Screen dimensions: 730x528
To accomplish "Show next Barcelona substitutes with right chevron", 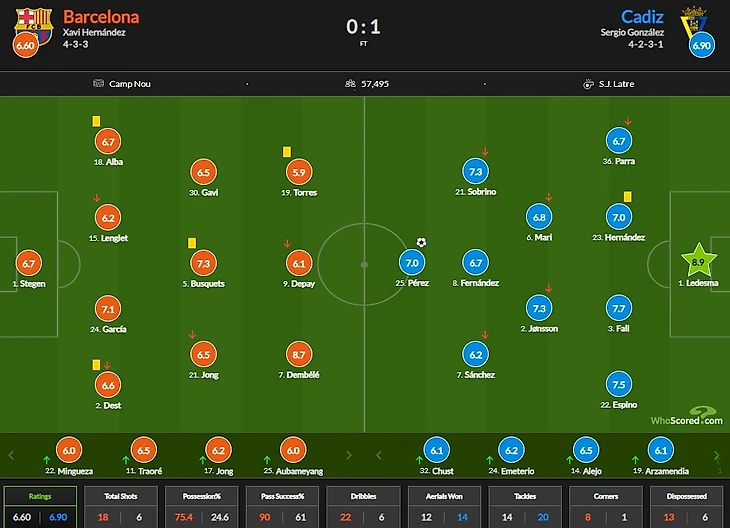I will coord(349,455).
